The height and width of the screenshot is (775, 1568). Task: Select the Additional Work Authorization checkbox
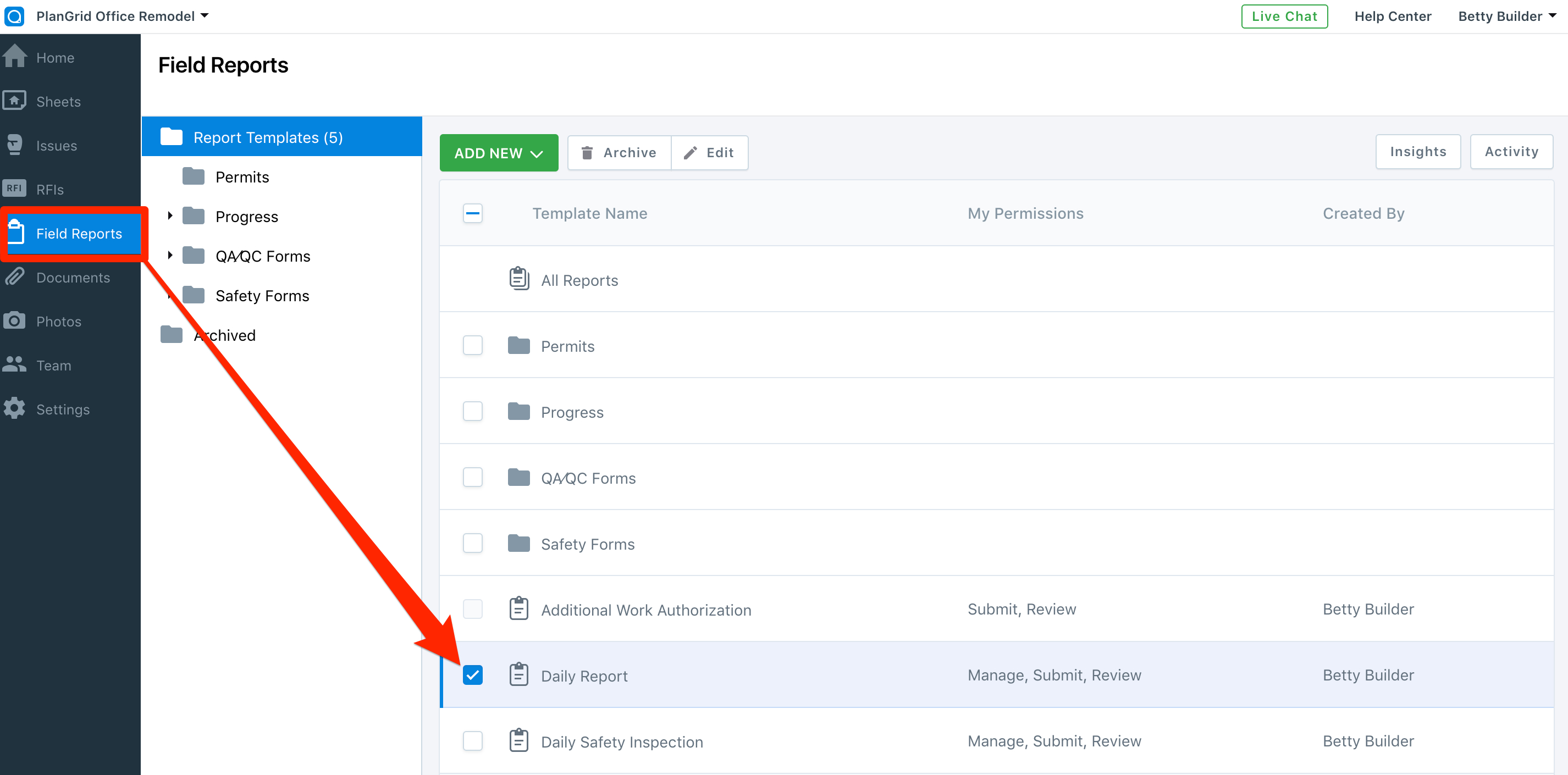pyautogui.click(x=473, y=609)
